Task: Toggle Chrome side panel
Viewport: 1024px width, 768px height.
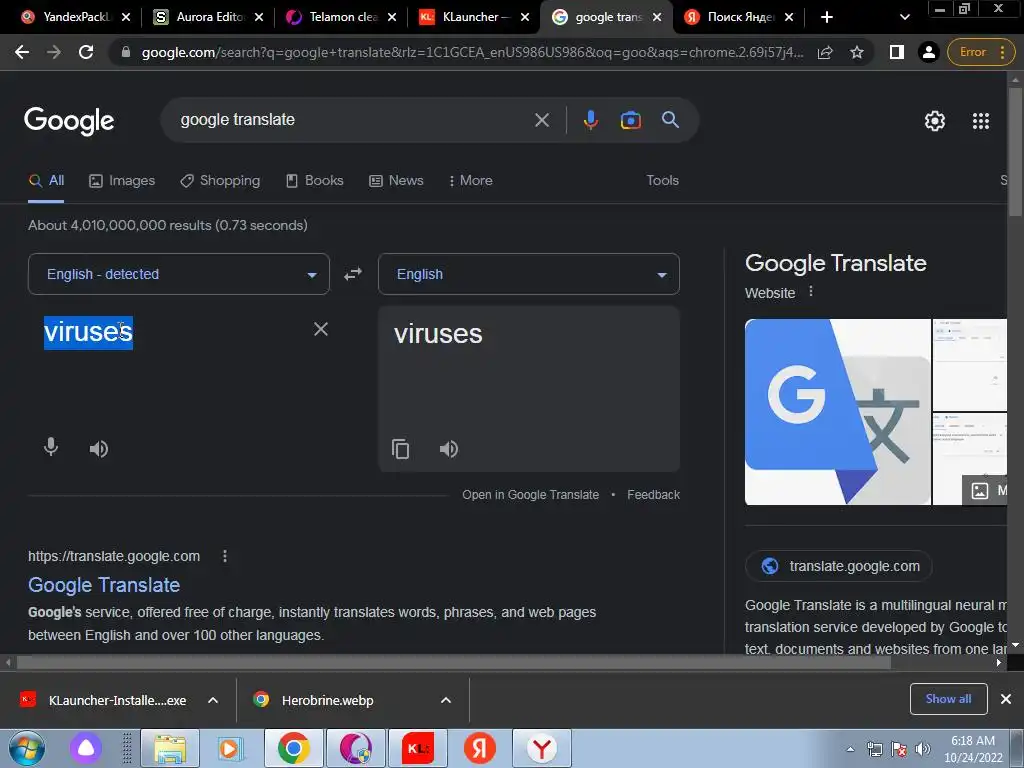Action: point(897,52)
